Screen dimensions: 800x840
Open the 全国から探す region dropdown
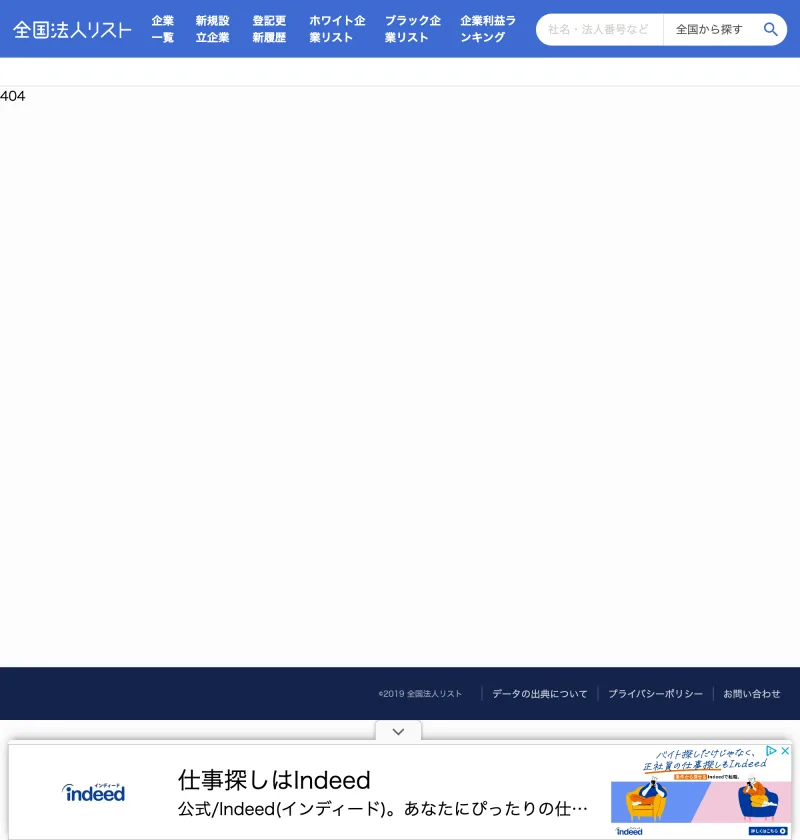[709, 29]
